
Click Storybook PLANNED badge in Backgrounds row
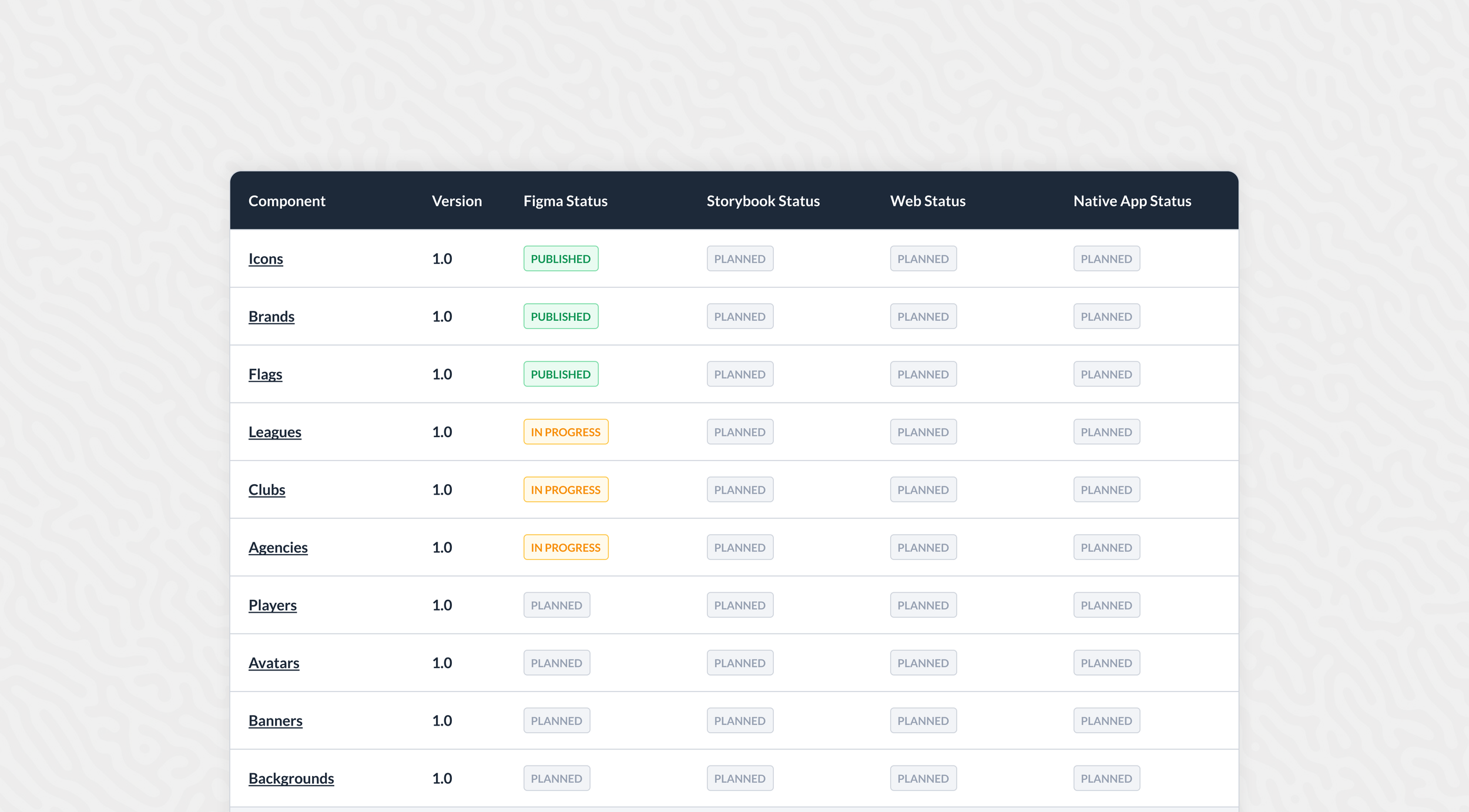pyautogui.click(x=740, y=778)
